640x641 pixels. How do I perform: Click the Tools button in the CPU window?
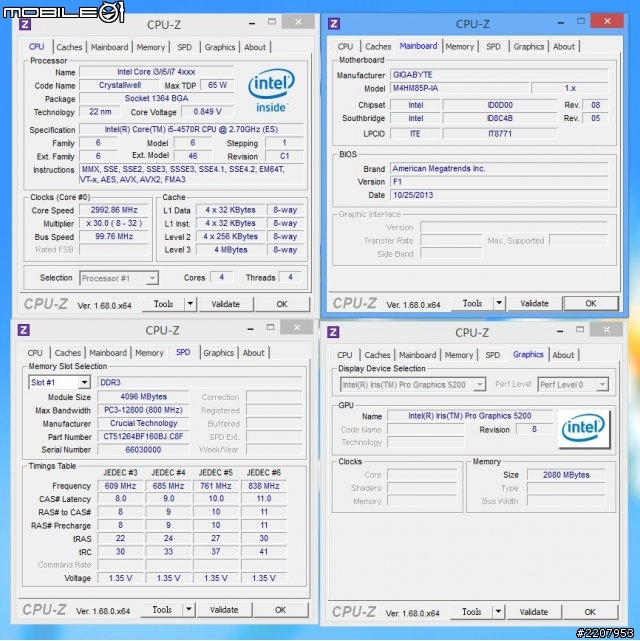[163, 304]
